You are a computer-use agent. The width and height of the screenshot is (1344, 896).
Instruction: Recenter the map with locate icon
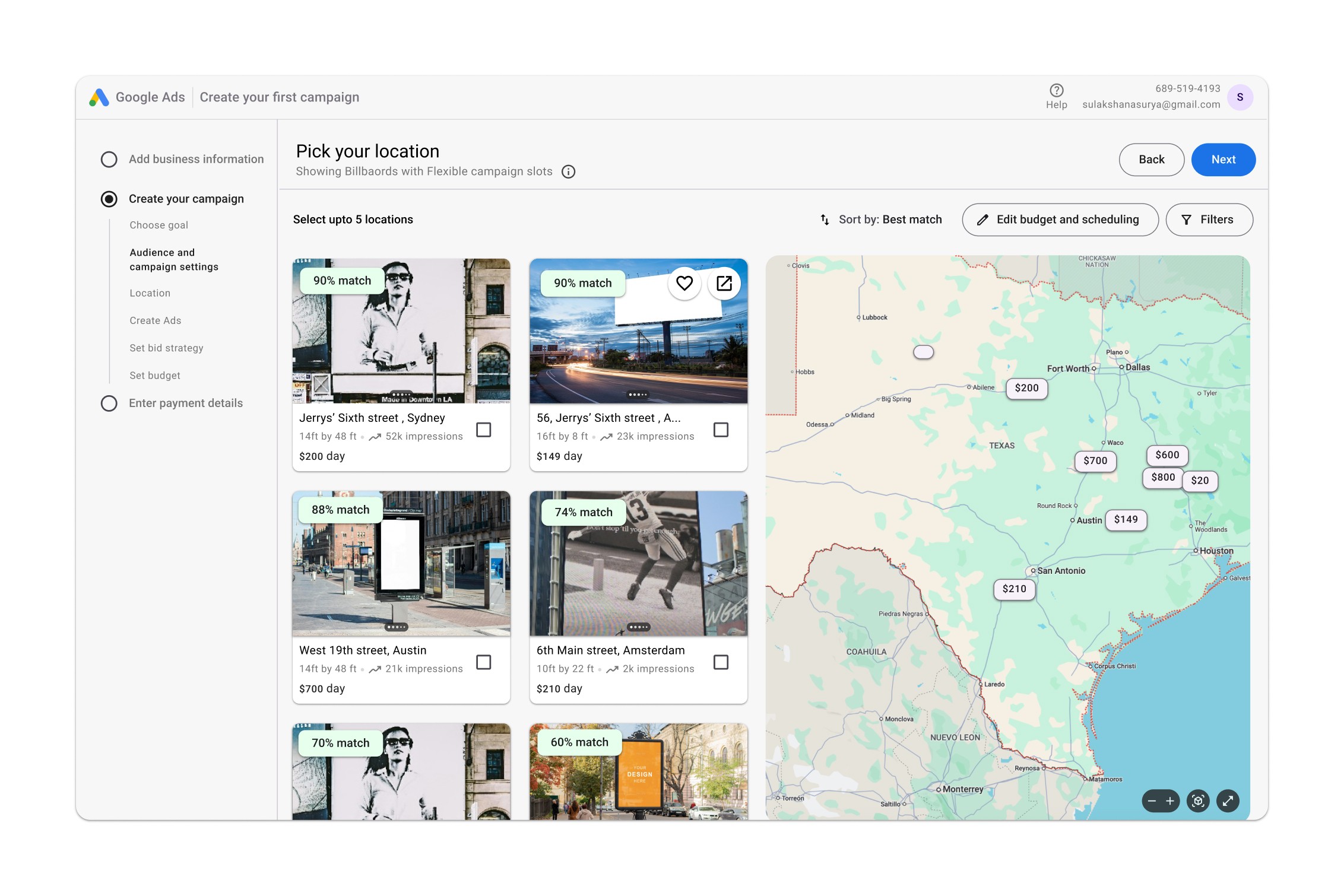pyautogui.click(x=1198, y=801)
